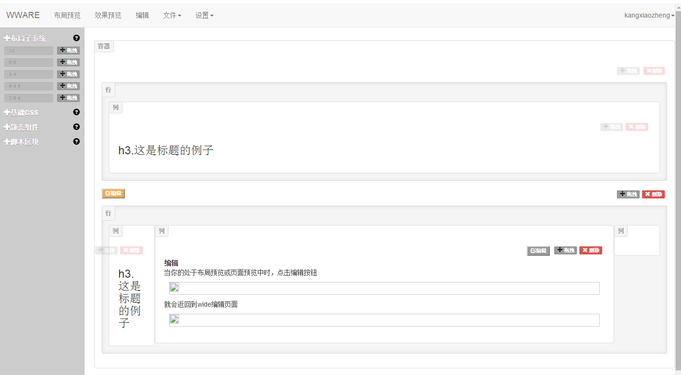Open the 设置 dropdown menu
This screenshot has width=681, height=375.
[x=204, y=15]
